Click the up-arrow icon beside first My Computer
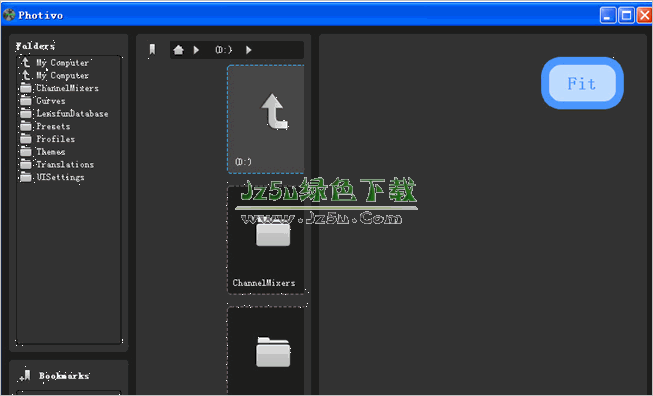Viewport: 653px width, 396px height. [x=26, y=63]
